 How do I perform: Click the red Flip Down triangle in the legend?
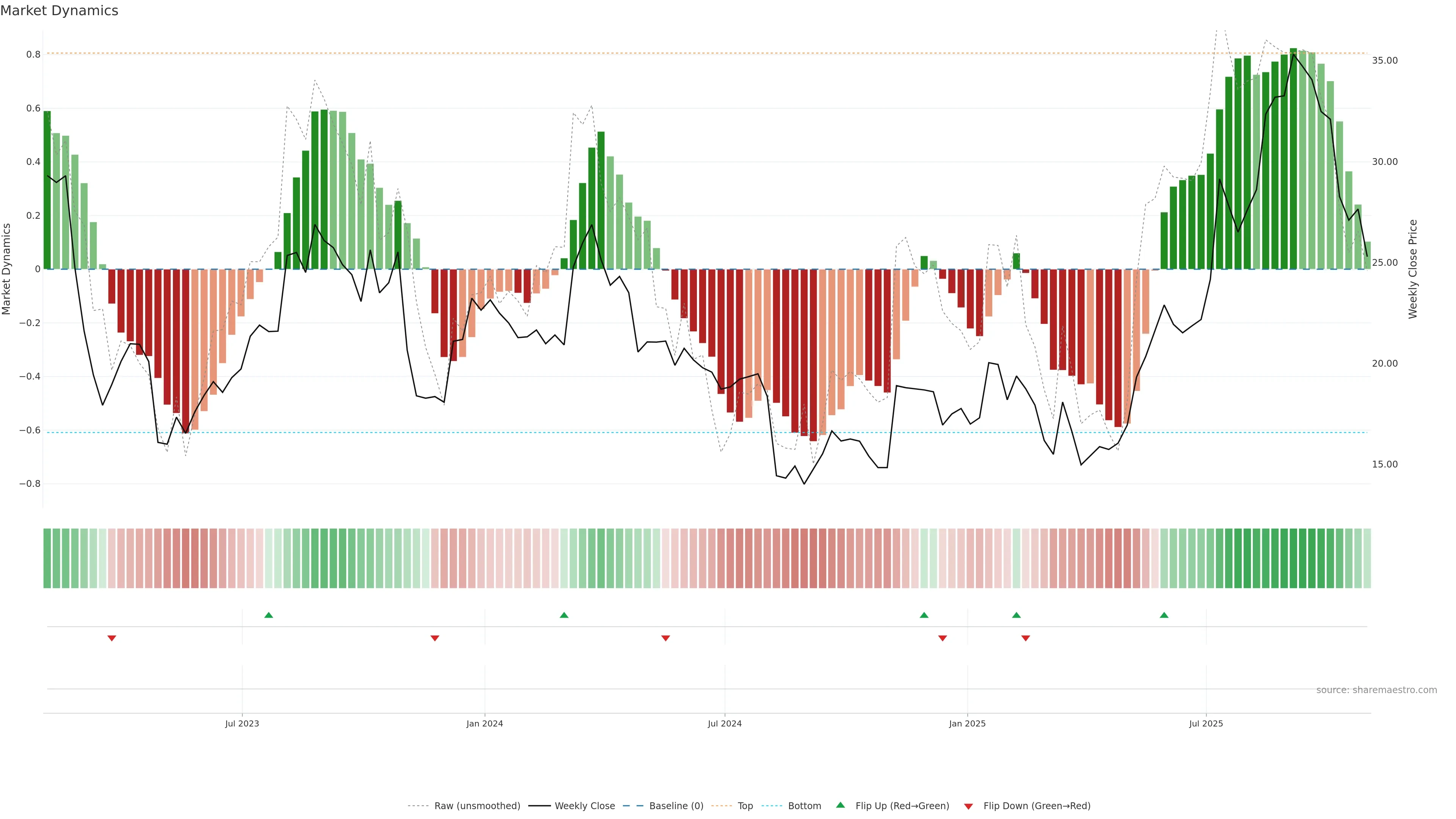[968, 806]
